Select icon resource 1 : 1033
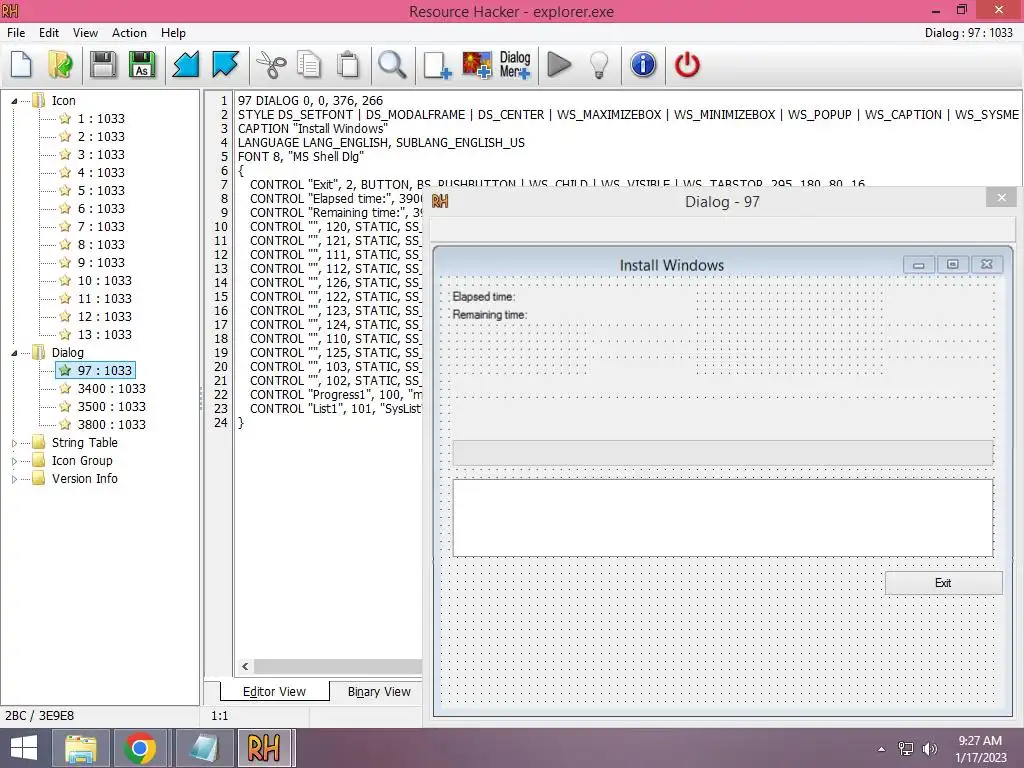1024x768 pixels. pyautogui.click(x=101, y=119)
